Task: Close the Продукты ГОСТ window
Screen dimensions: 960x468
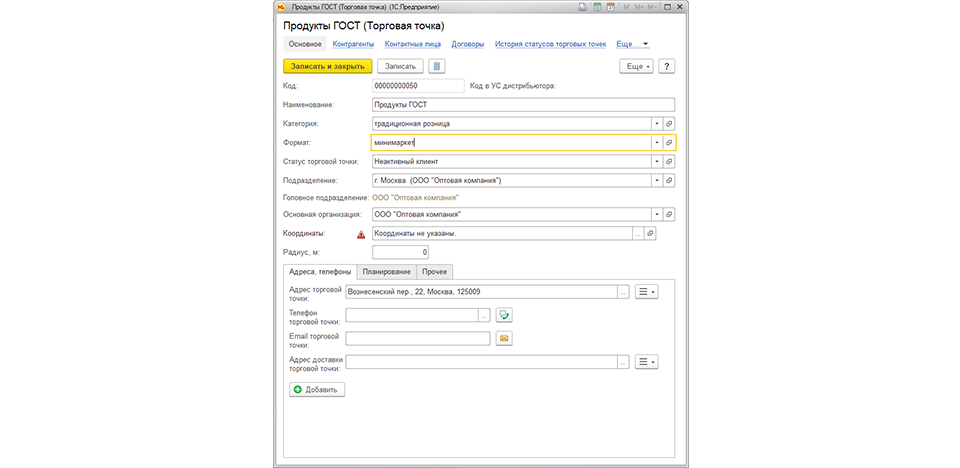Action: (681, 7)
